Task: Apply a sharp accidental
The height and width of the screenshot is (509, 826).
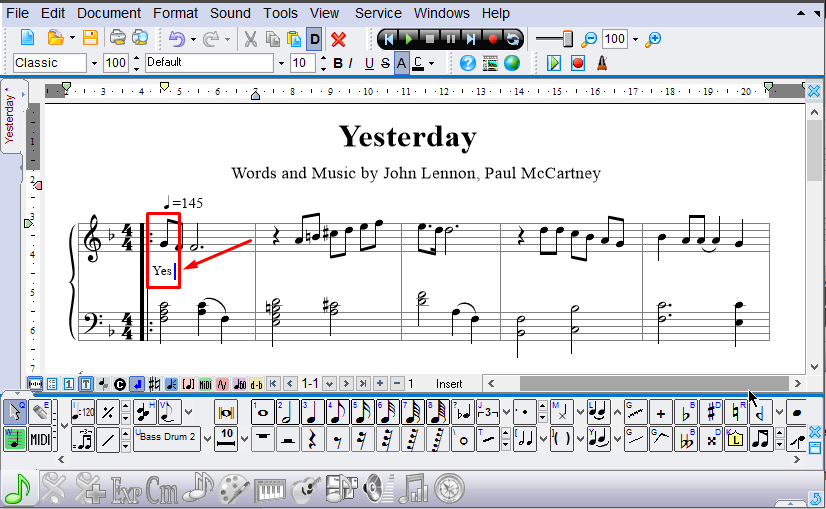Action: click(x=711, y=412)
